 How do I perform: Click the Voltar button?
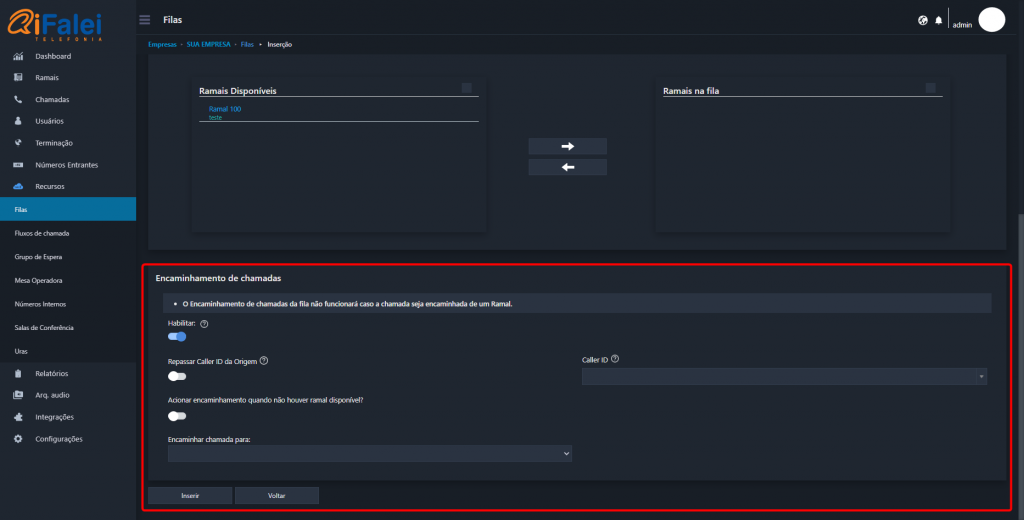coord(276,495)
